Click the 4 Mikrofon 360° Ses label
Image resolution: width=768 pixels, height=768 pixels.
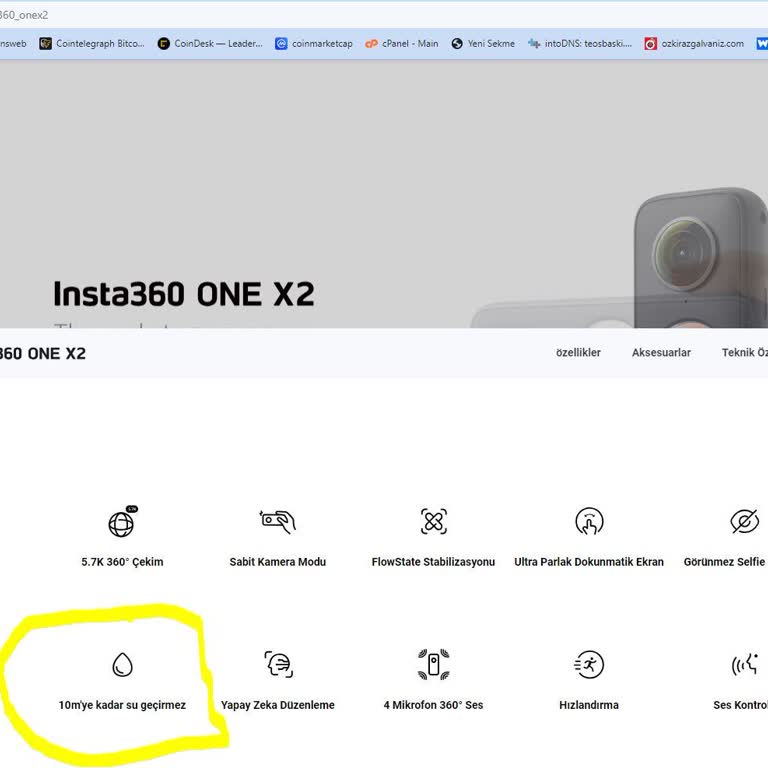433,705
